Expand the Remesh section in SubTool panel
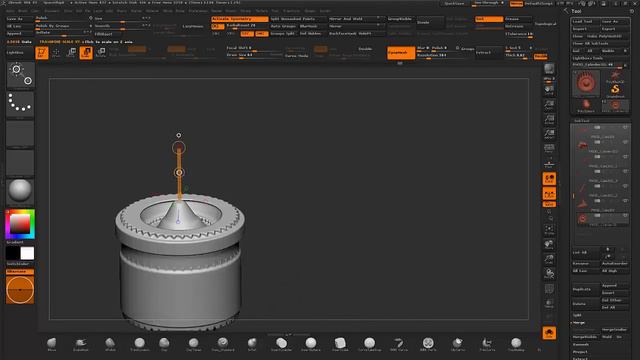 580,344
